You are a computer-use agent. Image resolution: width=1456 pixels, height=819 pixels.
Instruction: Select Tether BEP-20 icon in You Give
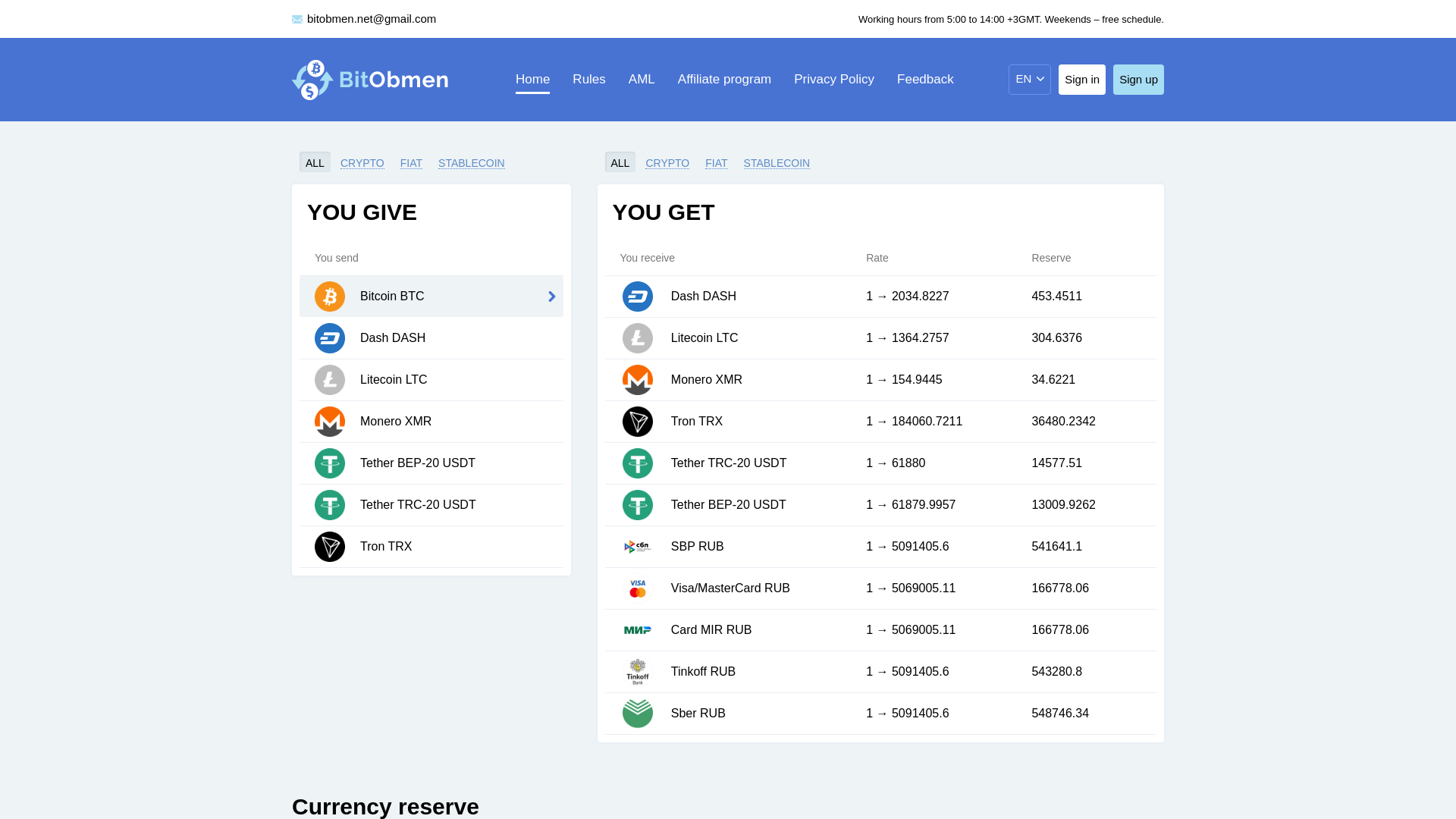330,463
